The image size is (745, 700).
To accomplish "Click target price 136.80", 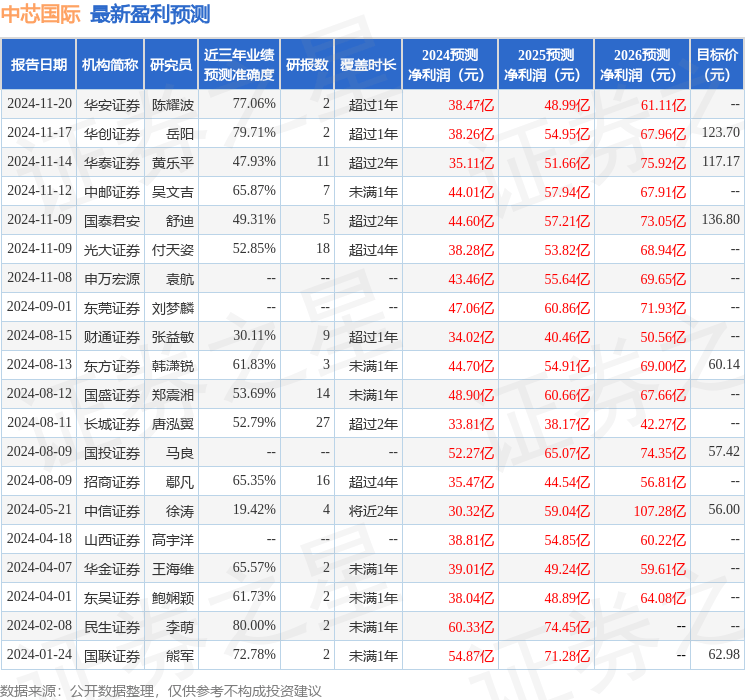I will point(721,220).
